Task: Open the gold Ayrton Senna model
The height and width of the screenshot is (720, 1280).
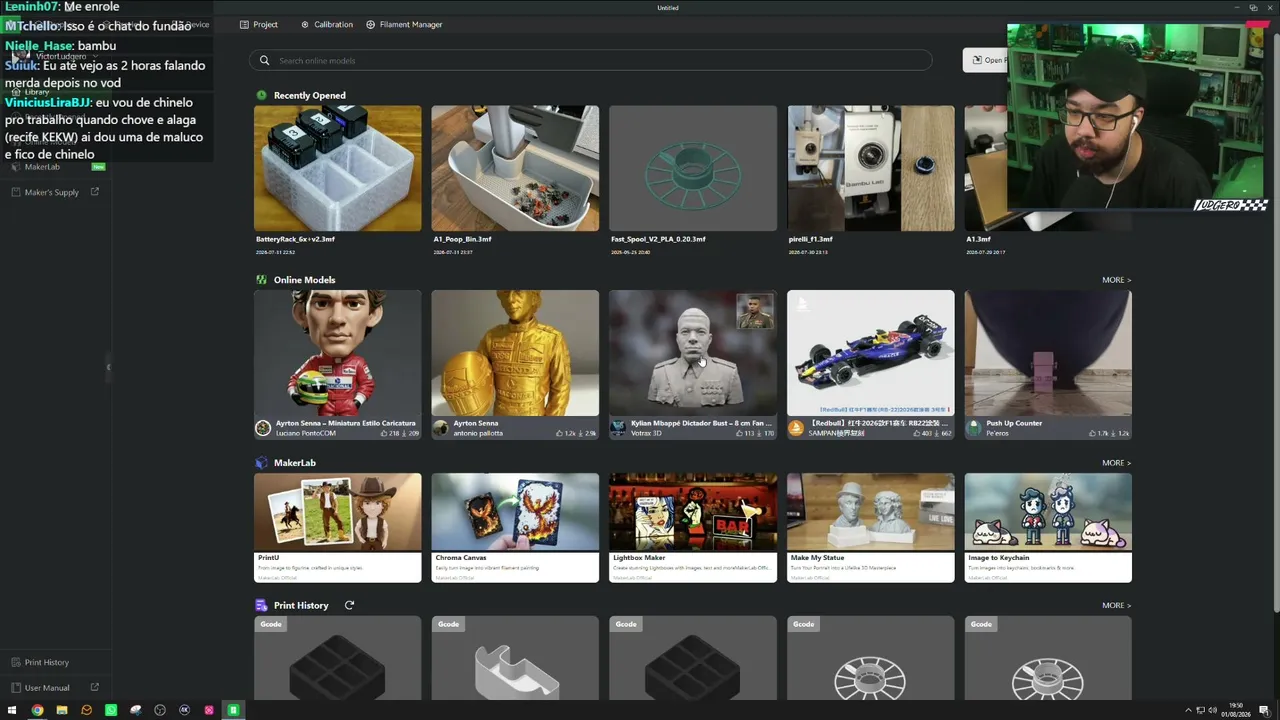Action: (515, 365)
